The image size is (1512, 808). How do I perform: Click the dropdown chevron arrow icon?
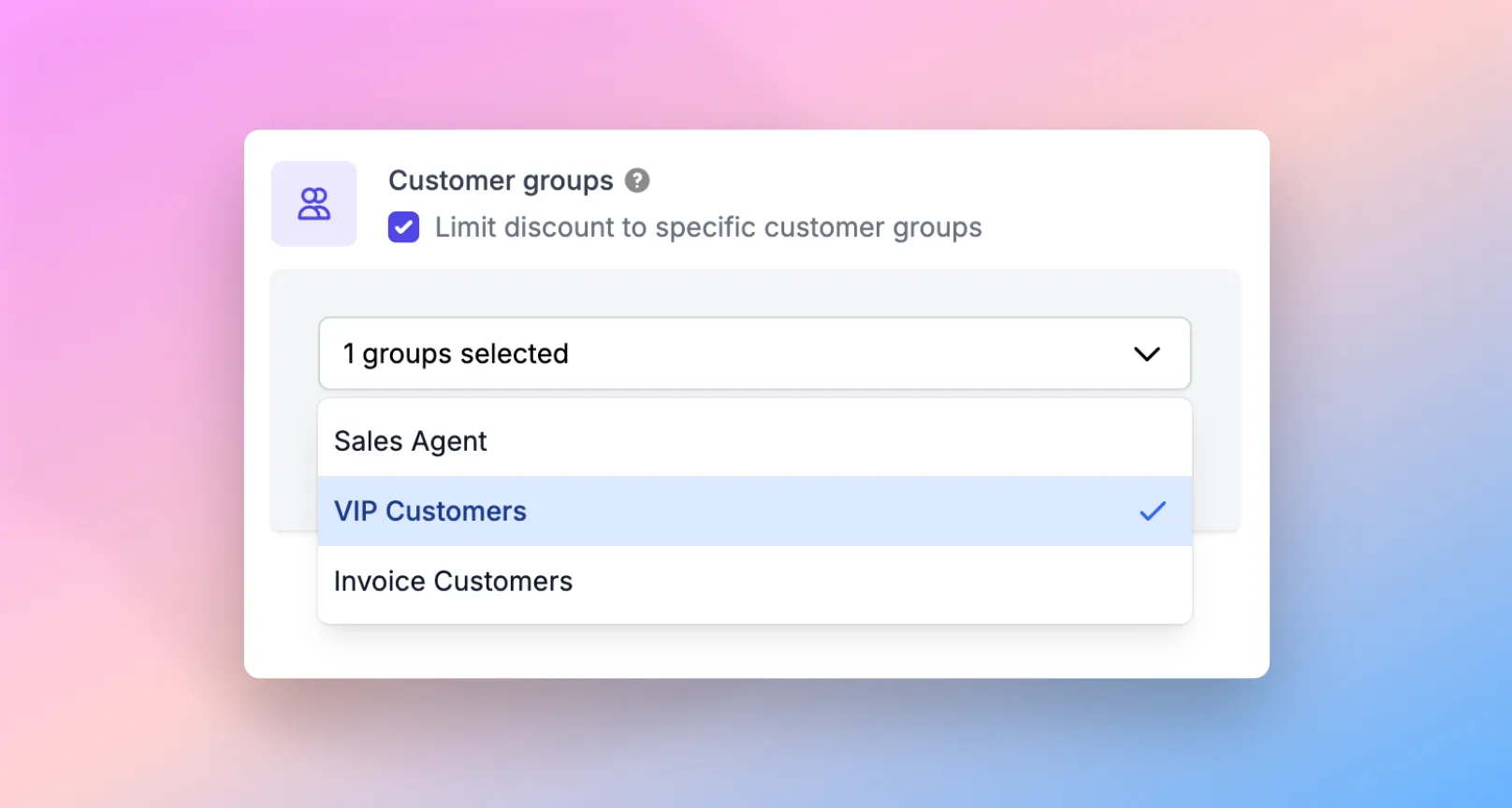pos(1147,353)
